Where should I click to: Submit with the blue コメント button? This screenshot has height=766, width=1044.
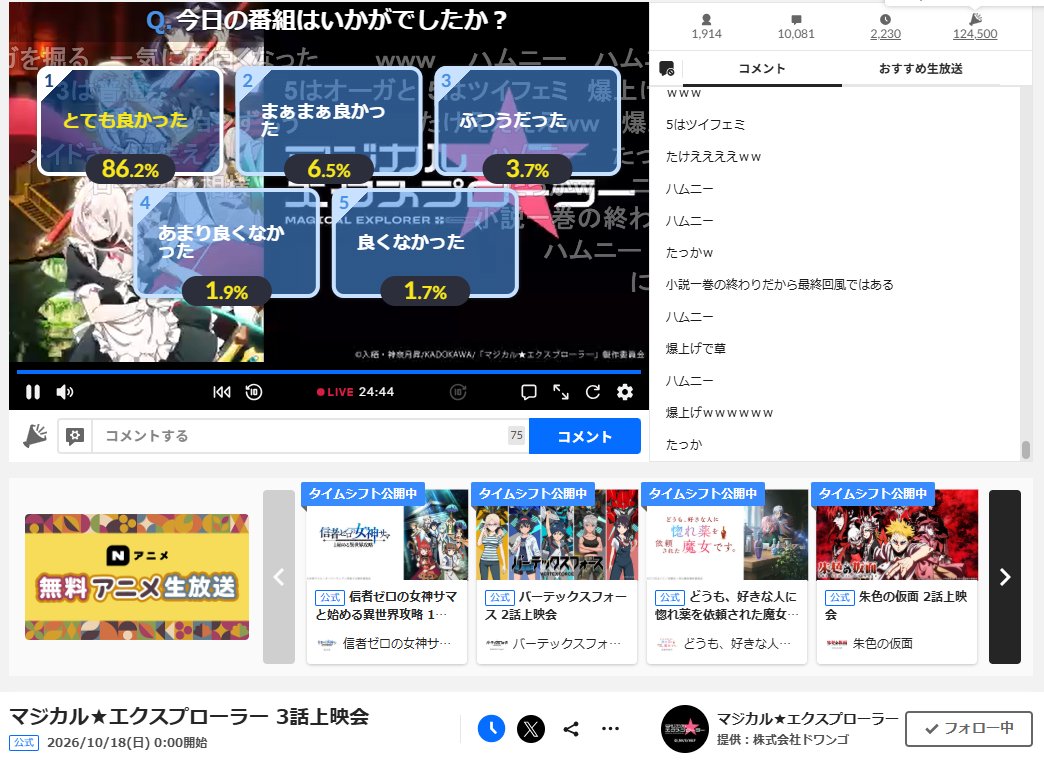pos(585,436)
